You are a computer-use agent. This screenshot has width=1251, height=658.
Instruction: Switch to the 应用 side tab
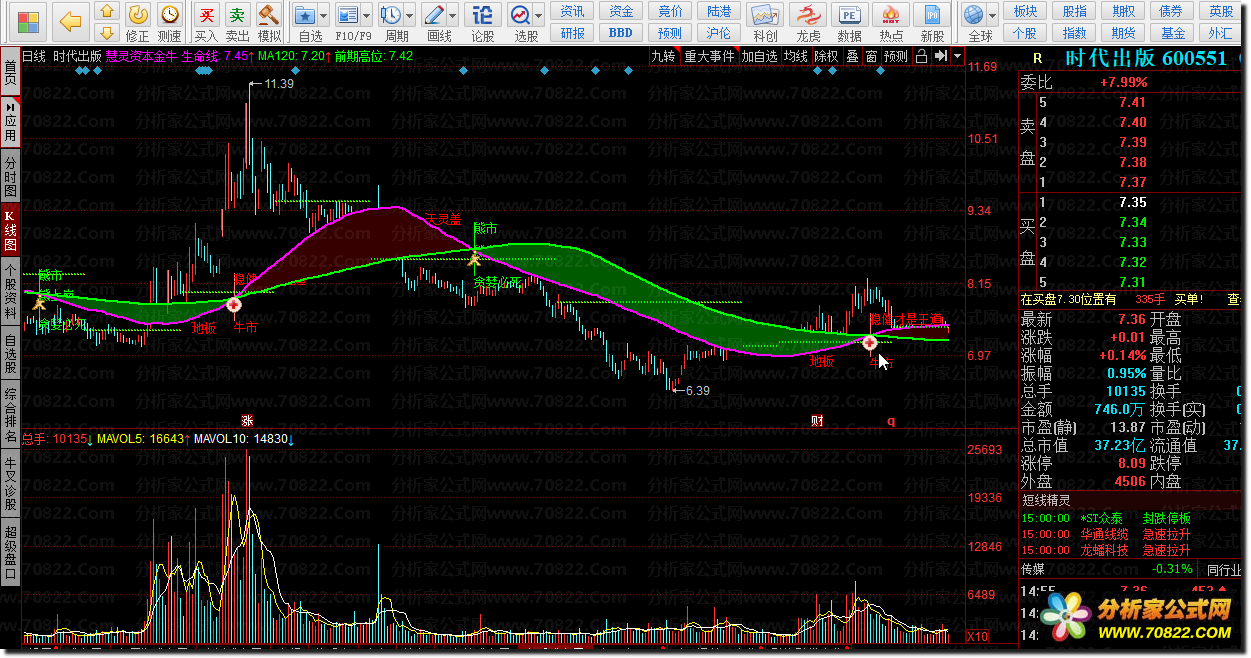pos(10,122)
